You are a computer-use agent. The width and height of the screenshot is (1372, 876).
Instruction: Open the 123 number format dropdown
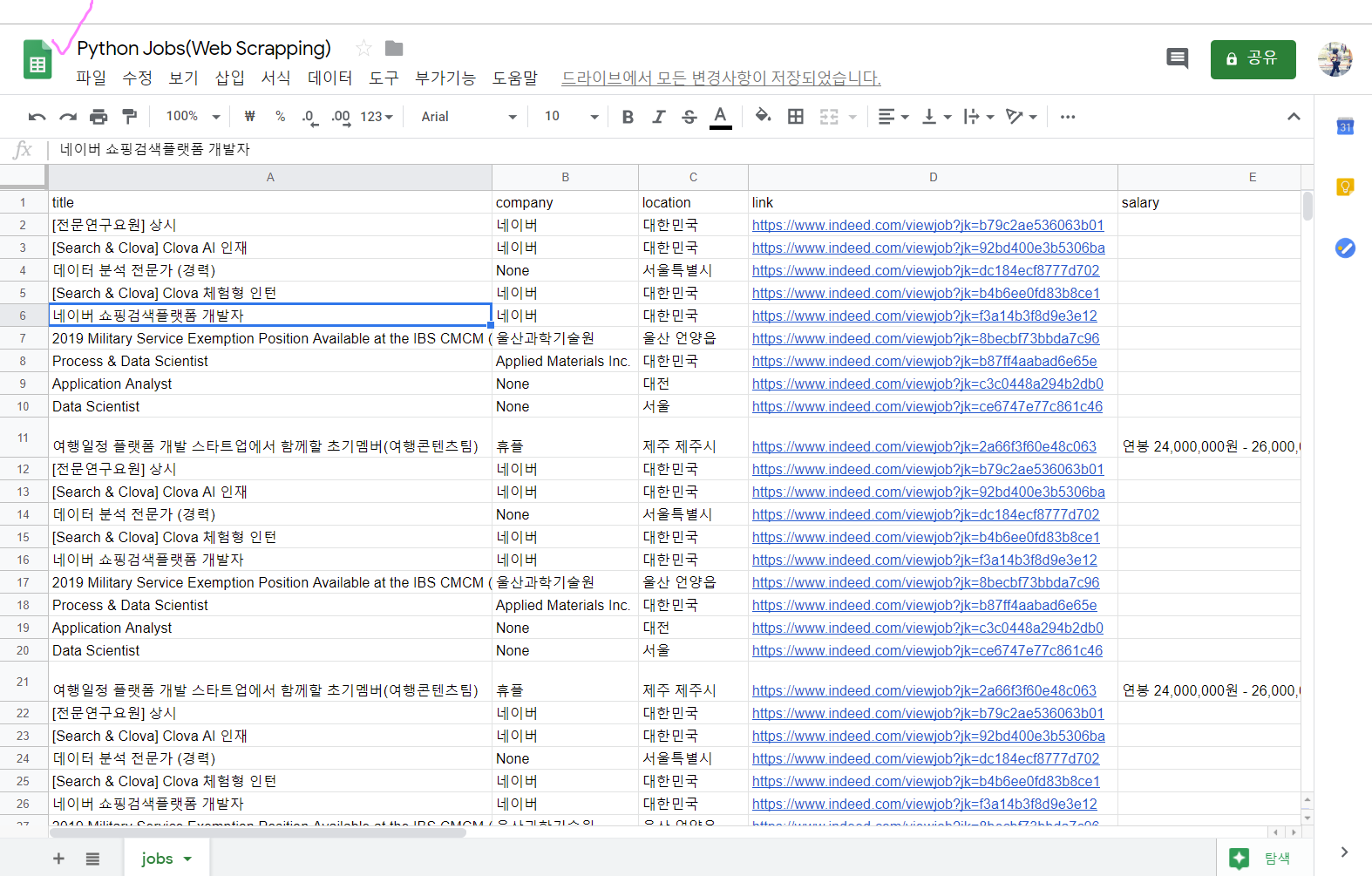coord(377,117)
